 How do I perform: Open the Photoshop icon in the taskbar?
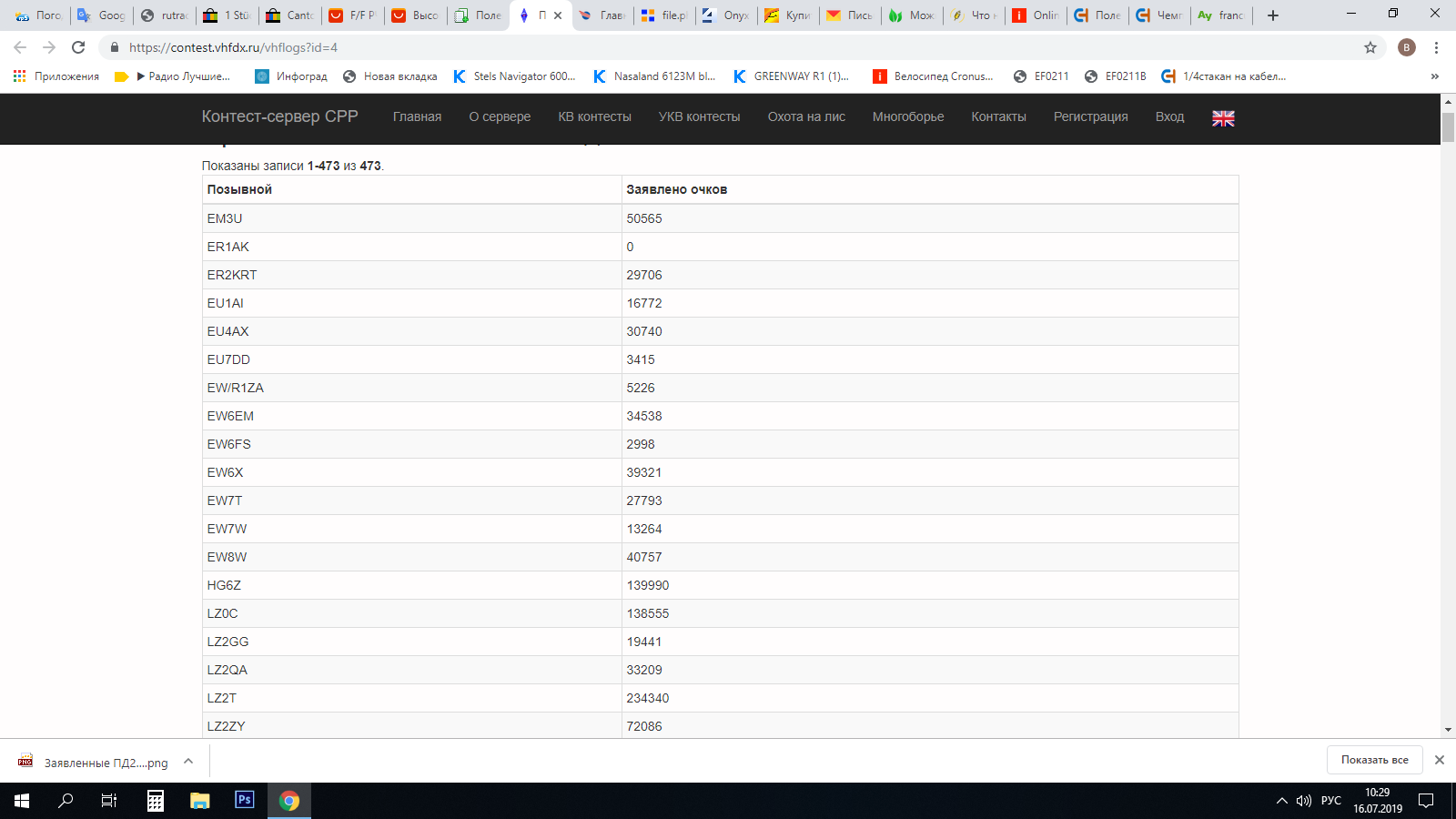pyautogui.click(x=244, y=800)
